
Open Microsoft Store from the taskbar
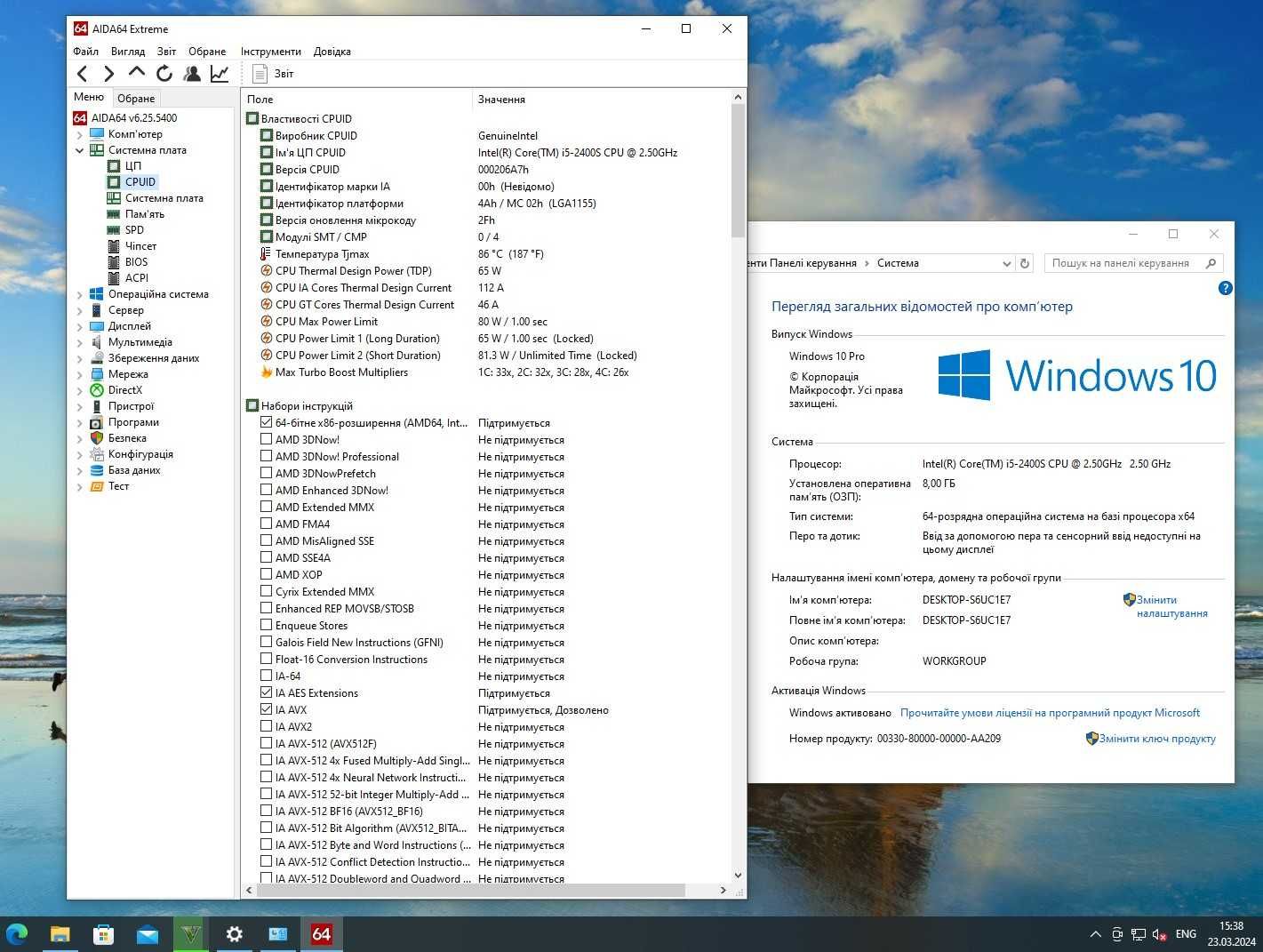103,934
